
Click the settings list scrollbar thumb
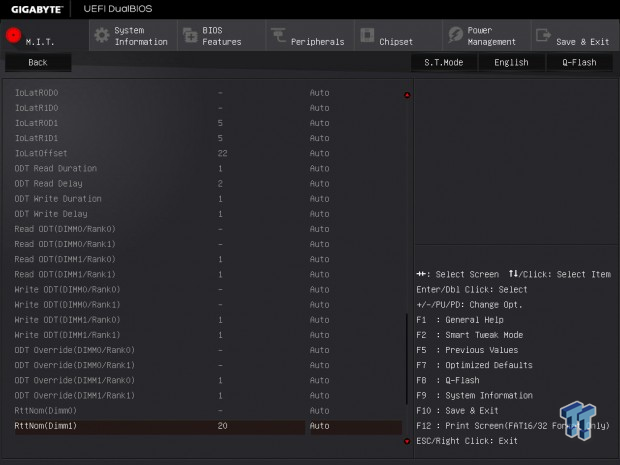coord(406,359)
